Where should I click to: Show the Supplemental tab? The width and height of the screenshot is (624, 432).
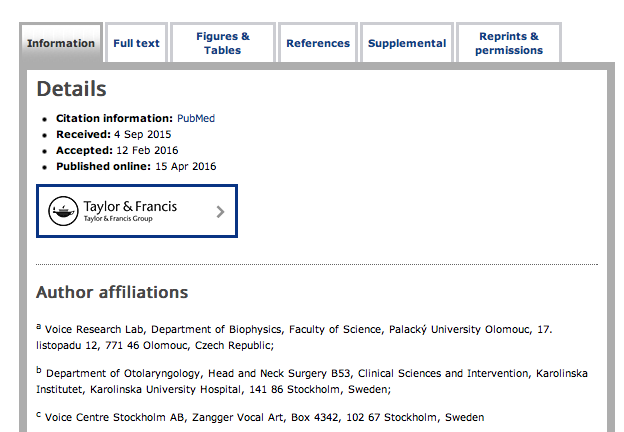pyautogui.click(x=407, y=44)
